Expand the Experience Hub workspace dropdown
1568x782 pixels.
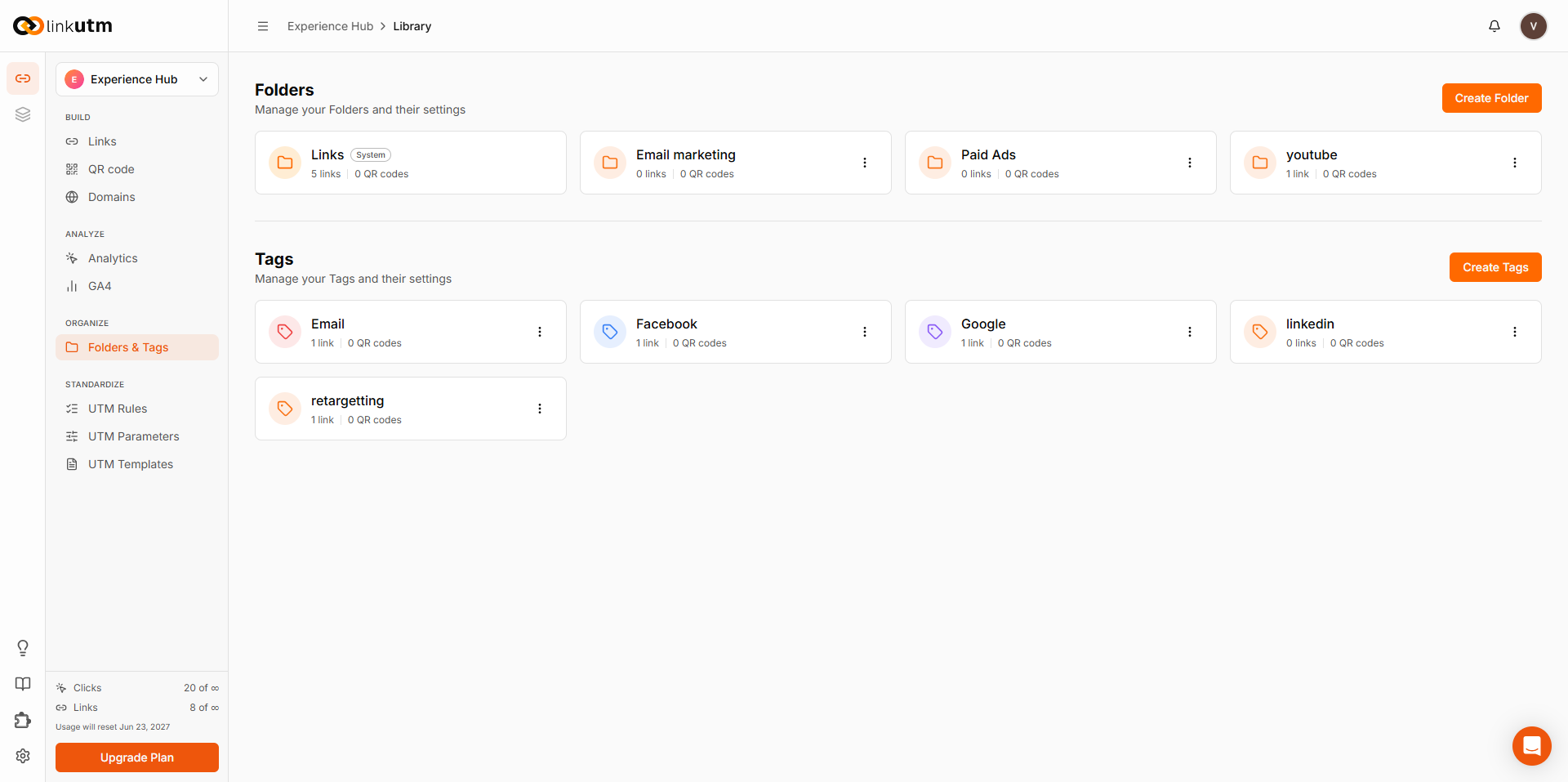tap(137, 79)
